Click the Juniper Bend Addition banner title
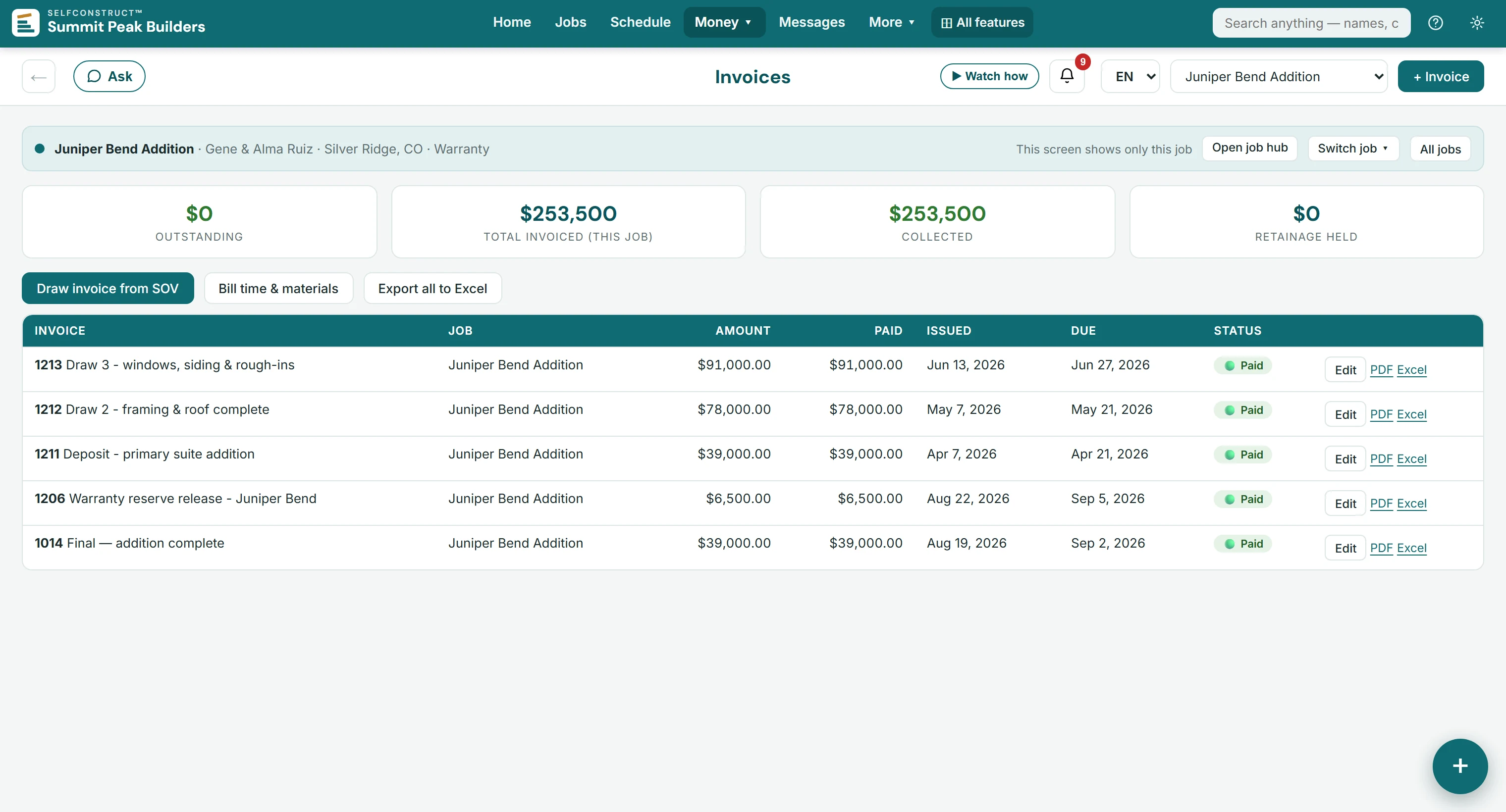 click(124, 149)
